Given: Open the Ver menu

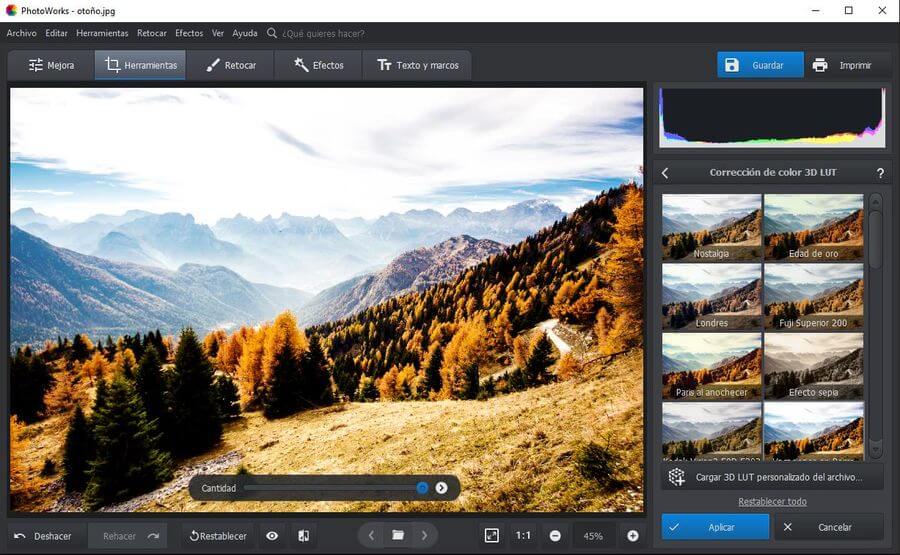Looking at the screenshot, I should click(218, 33).
